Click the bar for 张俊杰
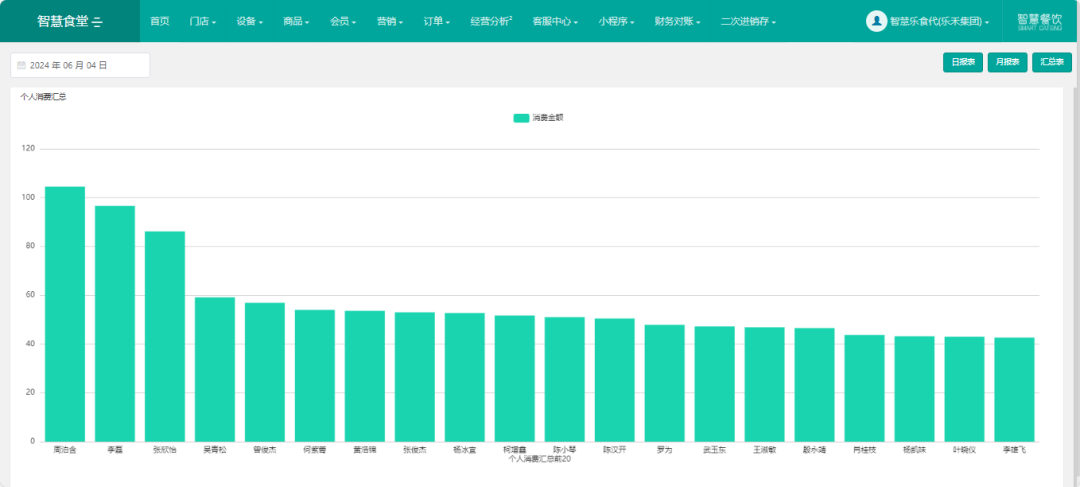This screenshot has width=1080, height=487. coord(415,377)
